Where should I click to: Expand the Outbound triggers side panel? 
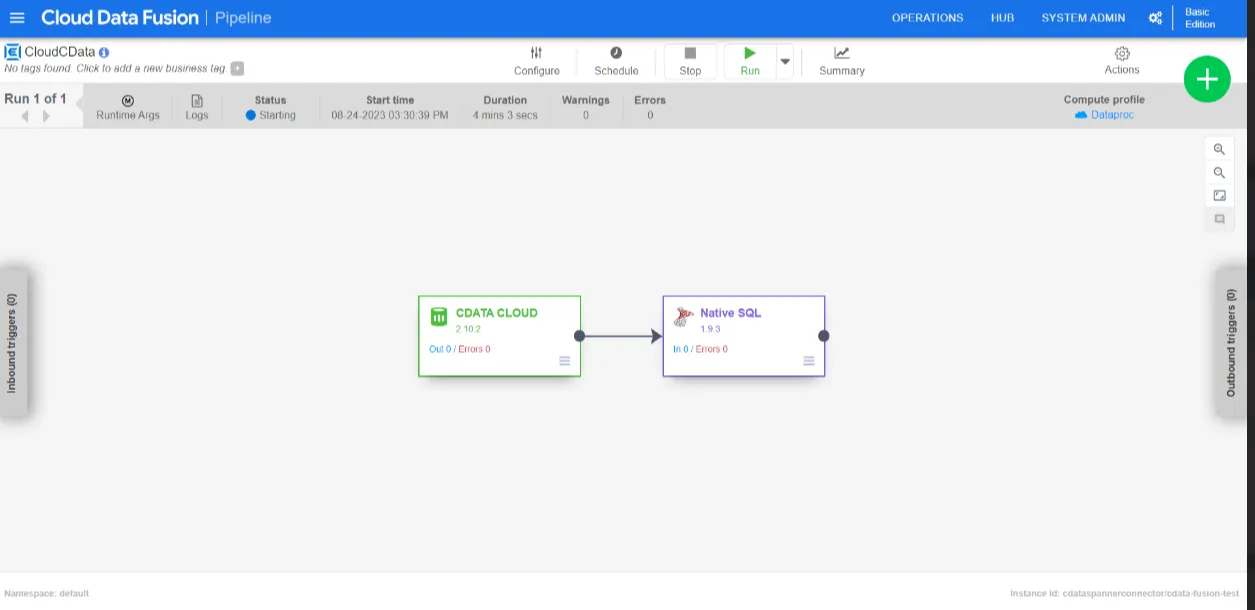click(1232, 343)
